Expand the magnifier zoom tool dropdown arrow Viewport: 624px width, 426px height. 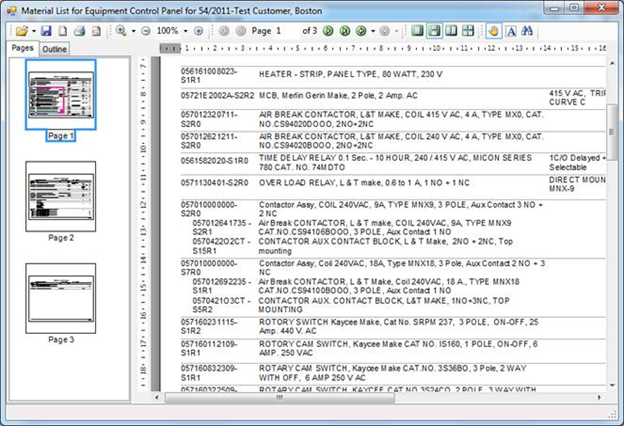click(132, 31)
